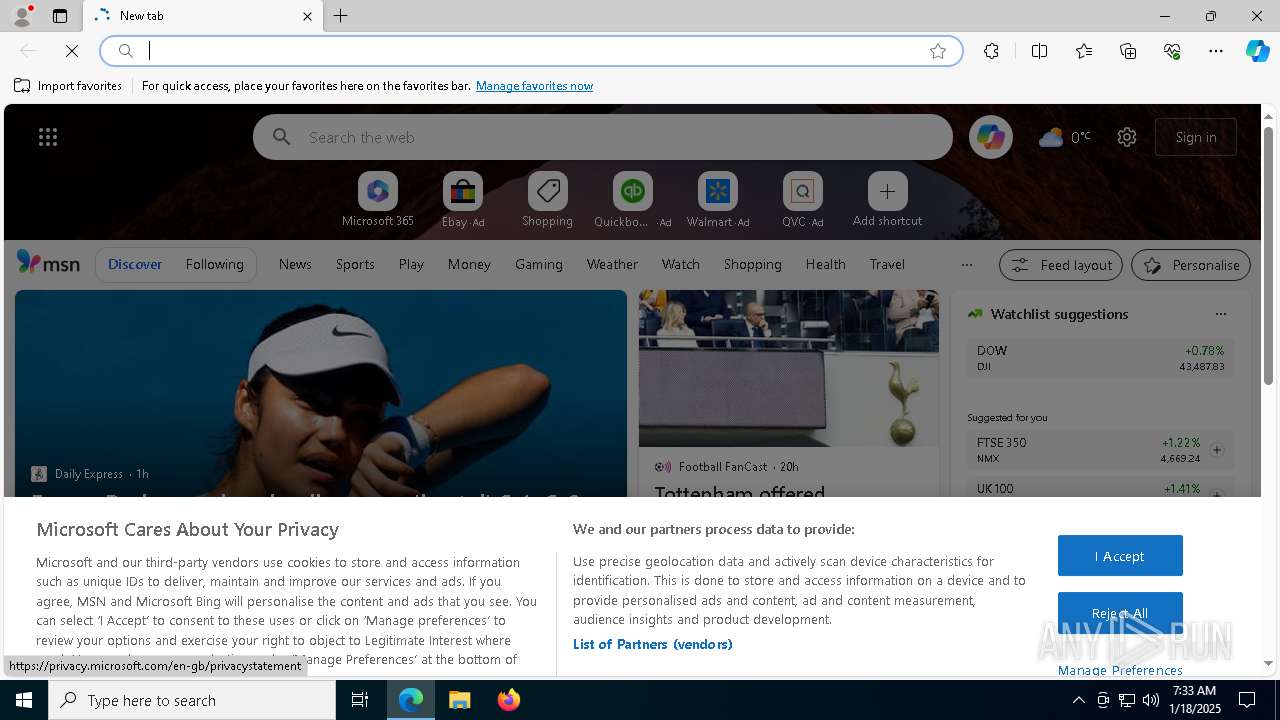The width and height of the screenshot is (1280, 720).
Task: Open Ebay shortcut tile
Action: click(463, 200)
